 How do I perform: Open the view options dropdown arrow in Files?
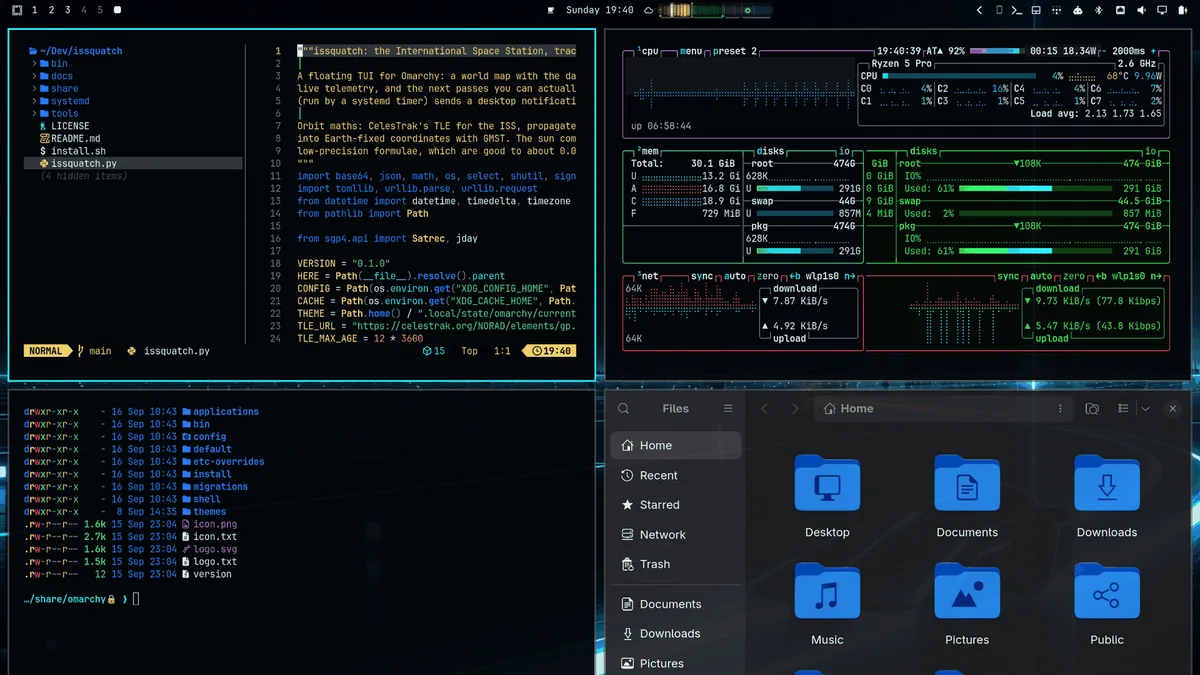1145,408
